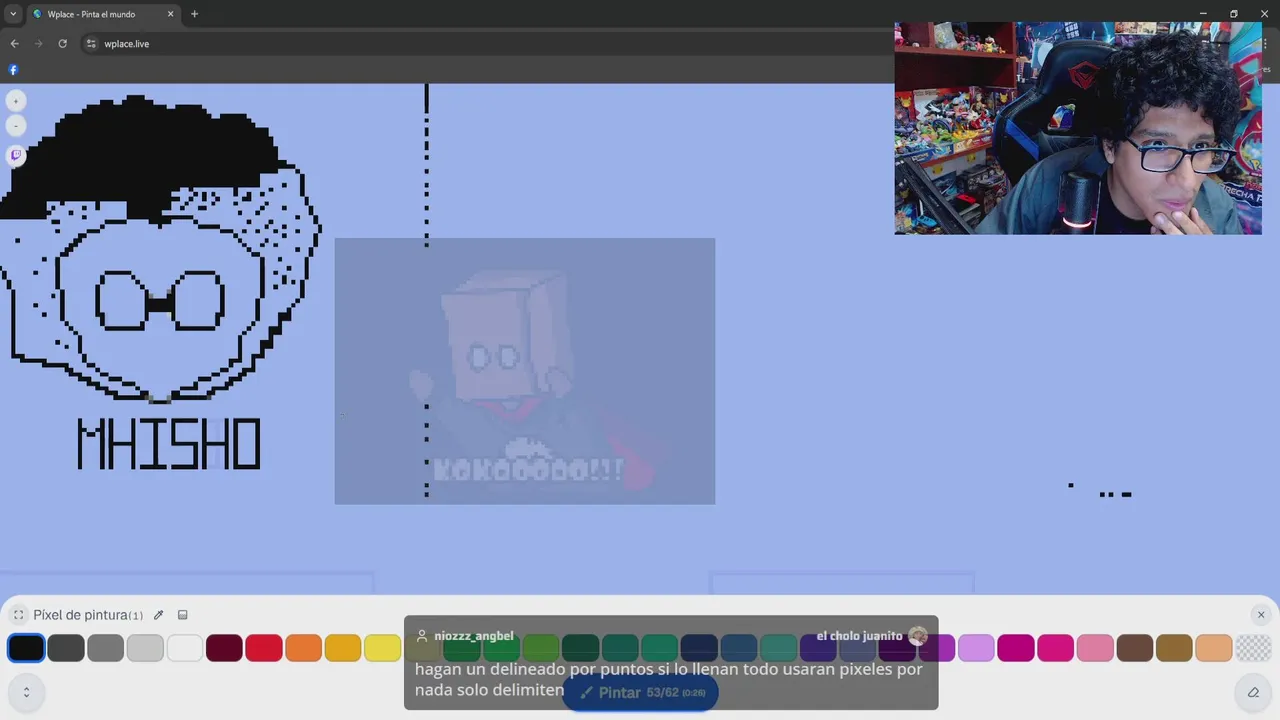Image resolution: width=1280 pixels, height=720 pixels.
Task: Pick the light pink color swatch
Action: tap(1095, 648)
